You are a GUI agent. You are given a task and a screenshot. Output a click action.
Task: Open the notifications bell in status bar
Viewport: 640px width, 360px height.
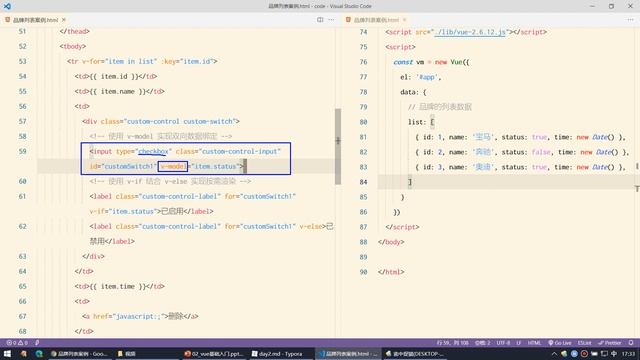(x=631, y=343)
